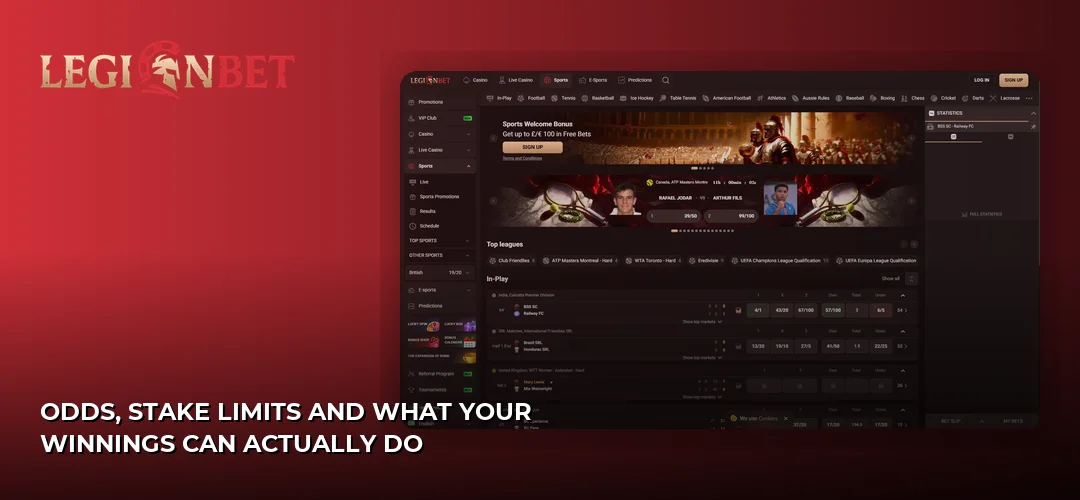Open the Live Casino top tab

tap(516, 80)
